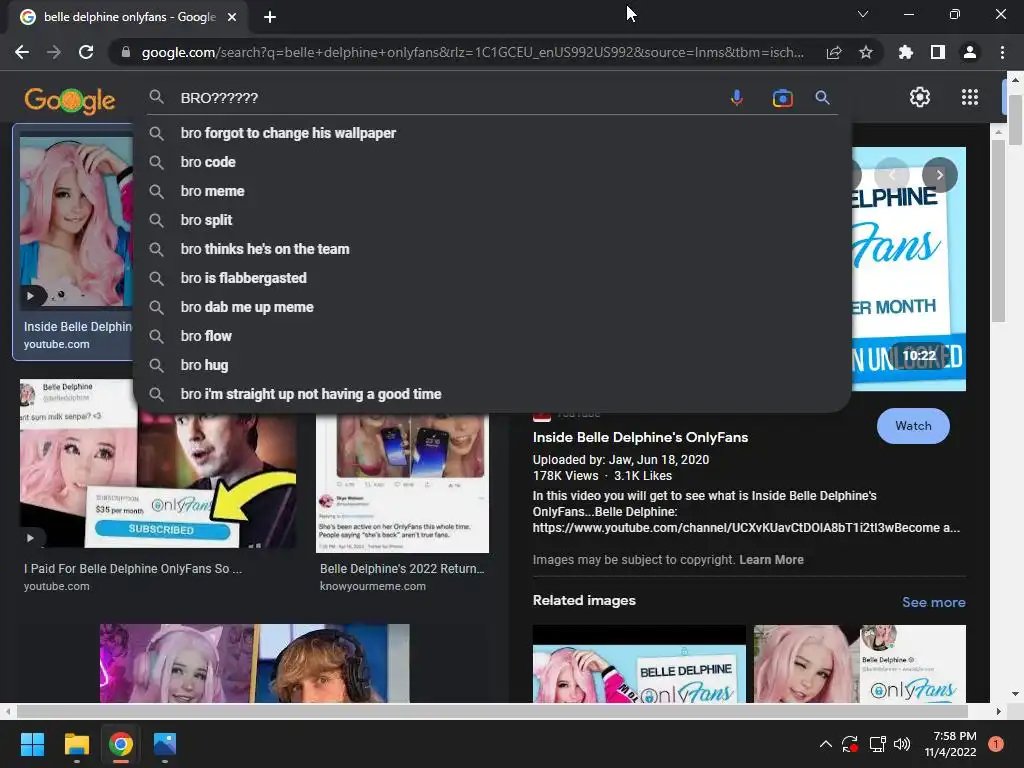Open the Chrome extensions puzzle icon
Screen dimensions: 1024x768
coord(906,52)
